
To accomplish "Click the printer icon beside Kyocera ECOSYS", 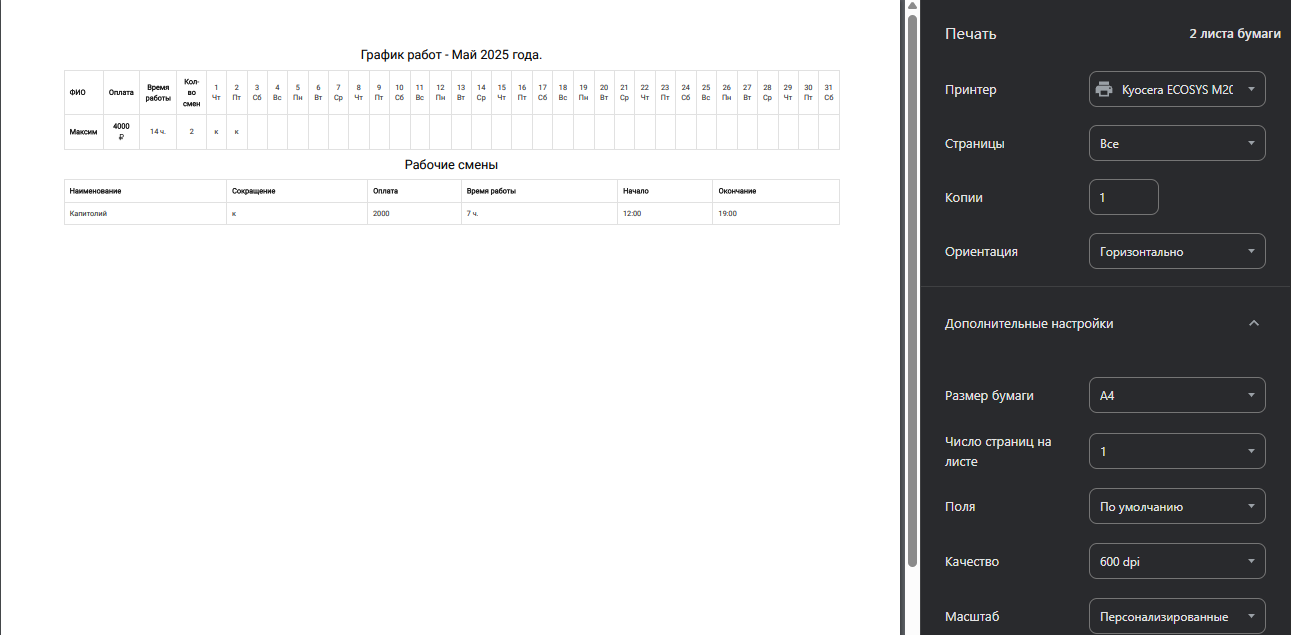I will point(1104,89).
